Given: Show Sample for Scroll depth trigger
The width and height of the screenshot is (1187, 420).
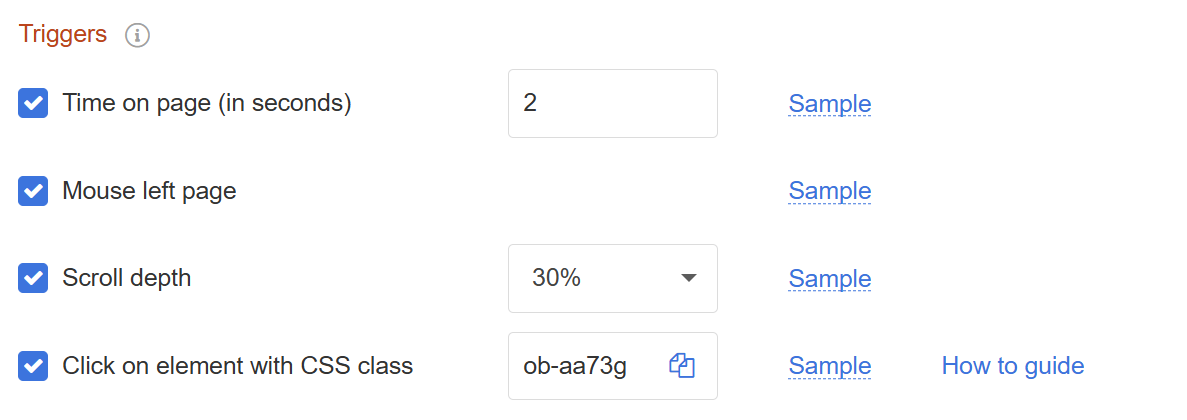Looking at the screenshot, I should coord(829,278).
